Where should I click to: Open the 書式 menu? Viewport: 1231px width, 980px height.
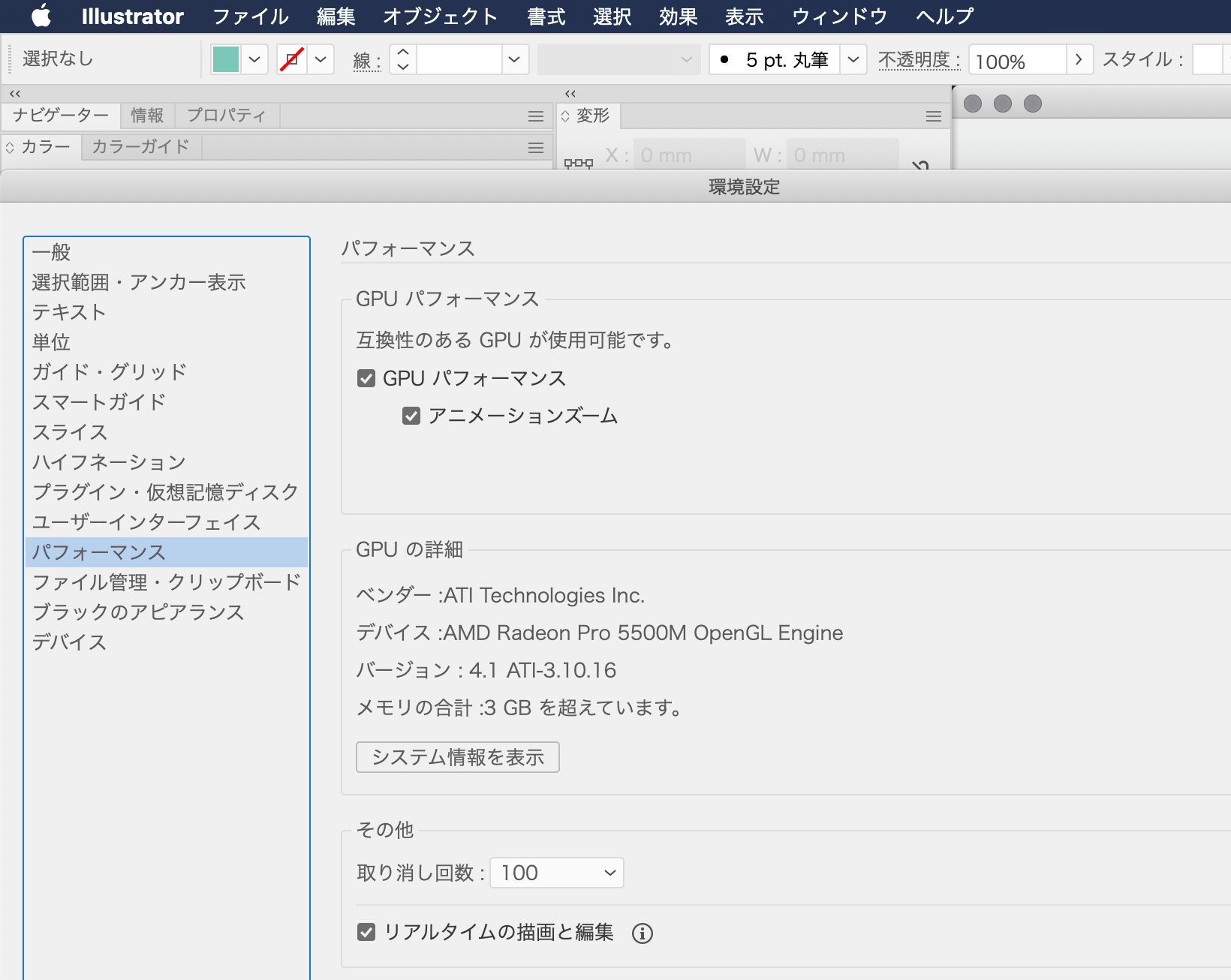pyautogui.click(x=546, y=17)
